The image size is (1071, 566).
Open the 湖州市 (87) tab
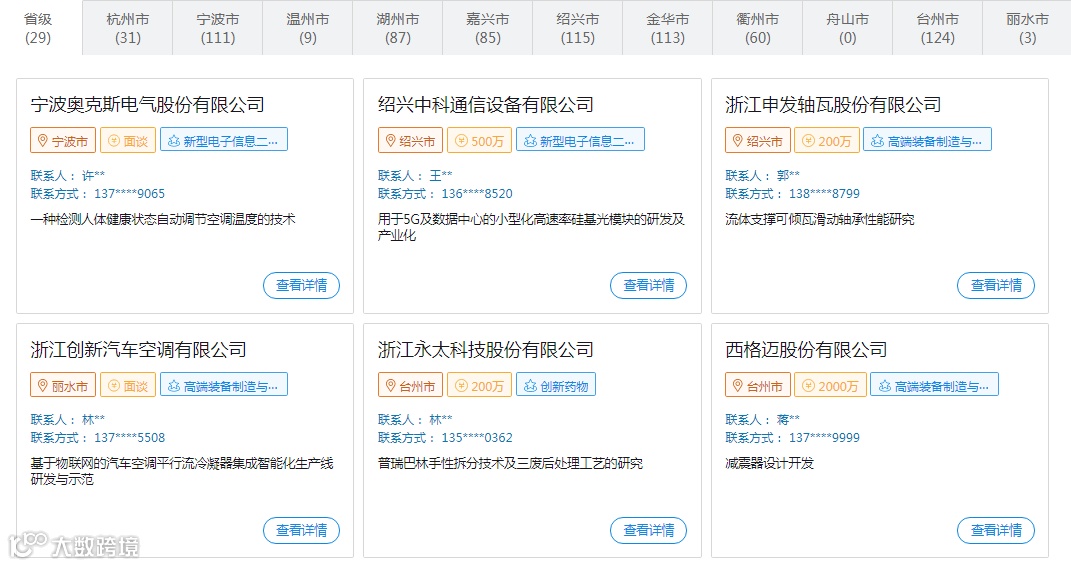[x=398, y=28]
